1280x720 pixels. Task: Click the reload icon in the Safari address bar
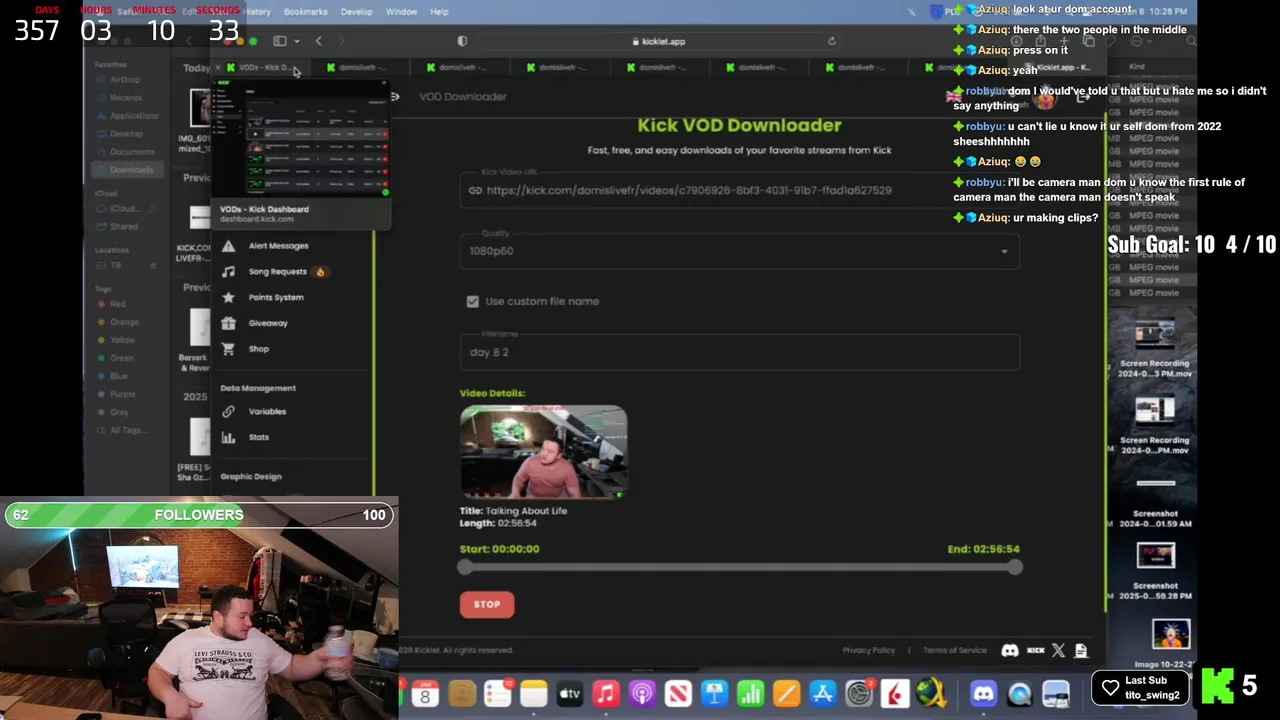pyautogui.click(x=831, y=41)
